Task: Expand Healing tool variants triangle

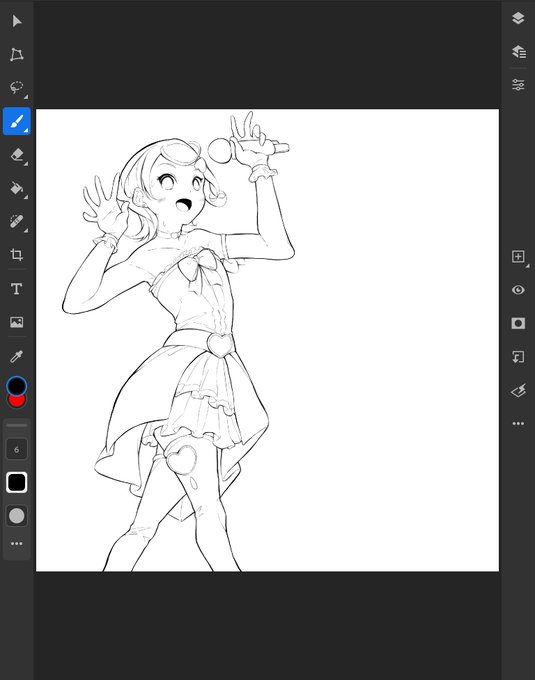Action: 26,230
